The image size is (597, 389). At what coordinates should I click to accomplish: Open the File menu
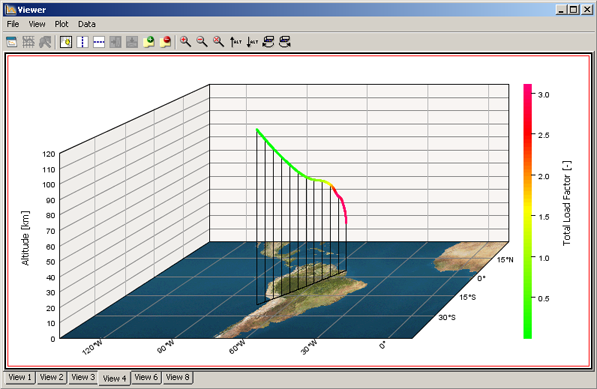(x=13, y=24)
